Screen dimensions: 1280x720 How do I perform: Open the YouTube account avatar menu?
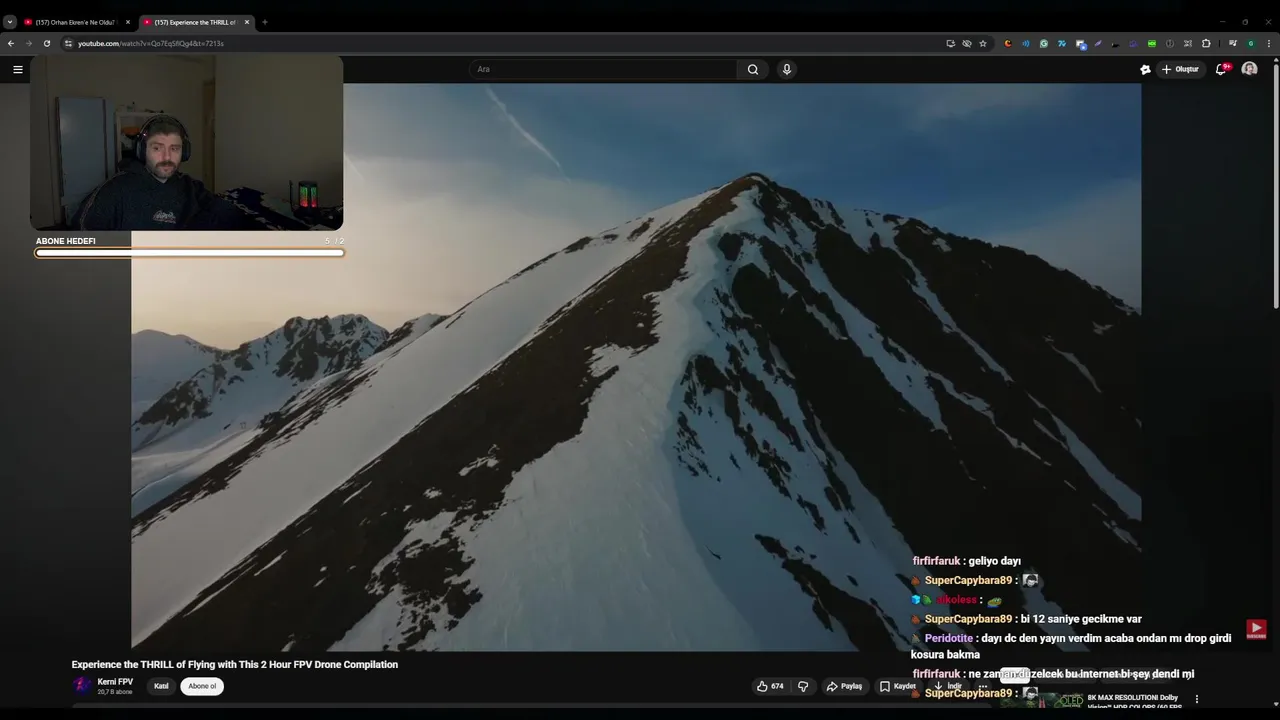1249,69
